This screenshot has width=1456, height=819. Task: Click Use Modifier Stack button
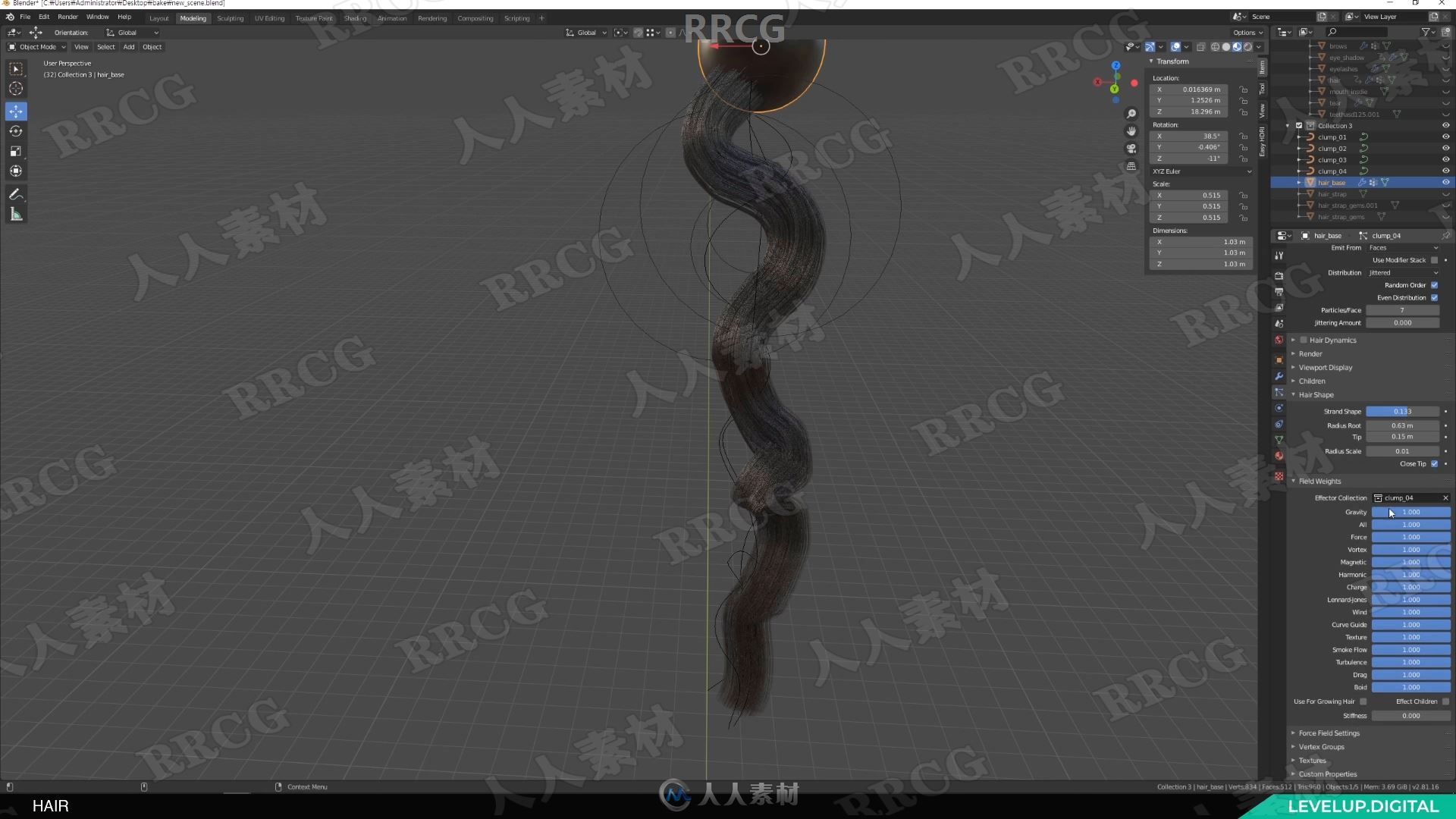click(x=1433, y=260)
